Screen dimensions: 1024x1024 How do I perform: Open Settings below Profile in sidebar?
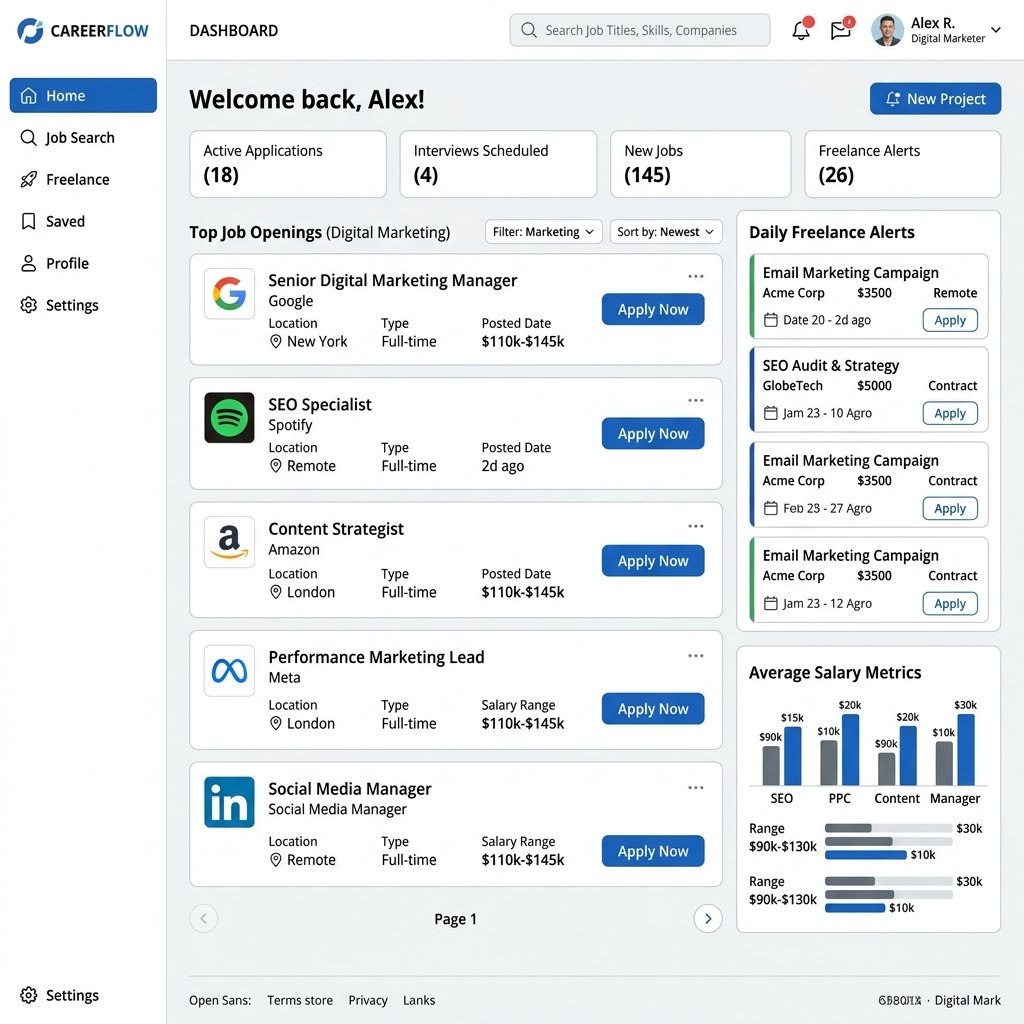[x=83, y=305]
